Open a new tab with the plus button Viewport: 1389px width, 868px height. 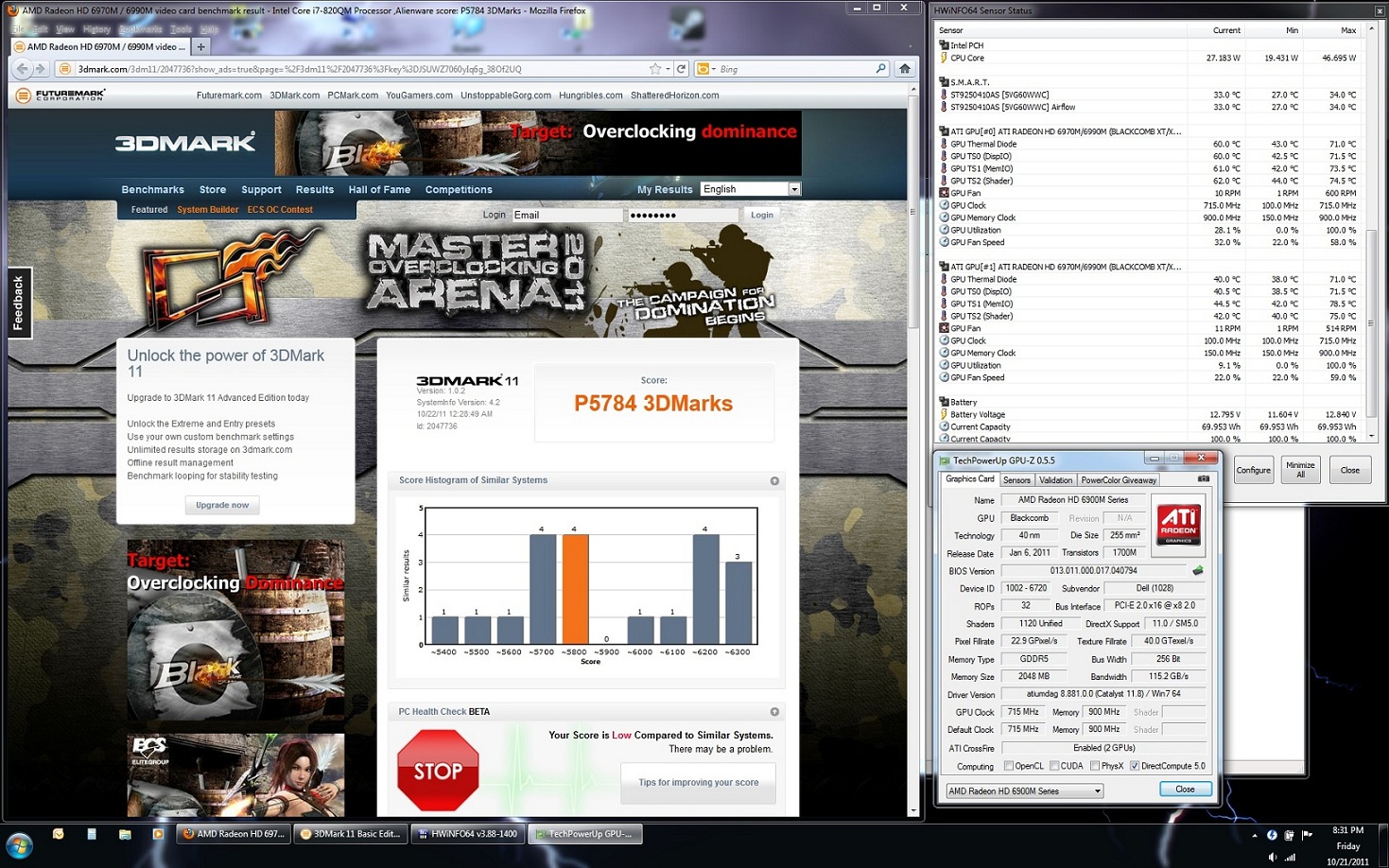(200, 46)
